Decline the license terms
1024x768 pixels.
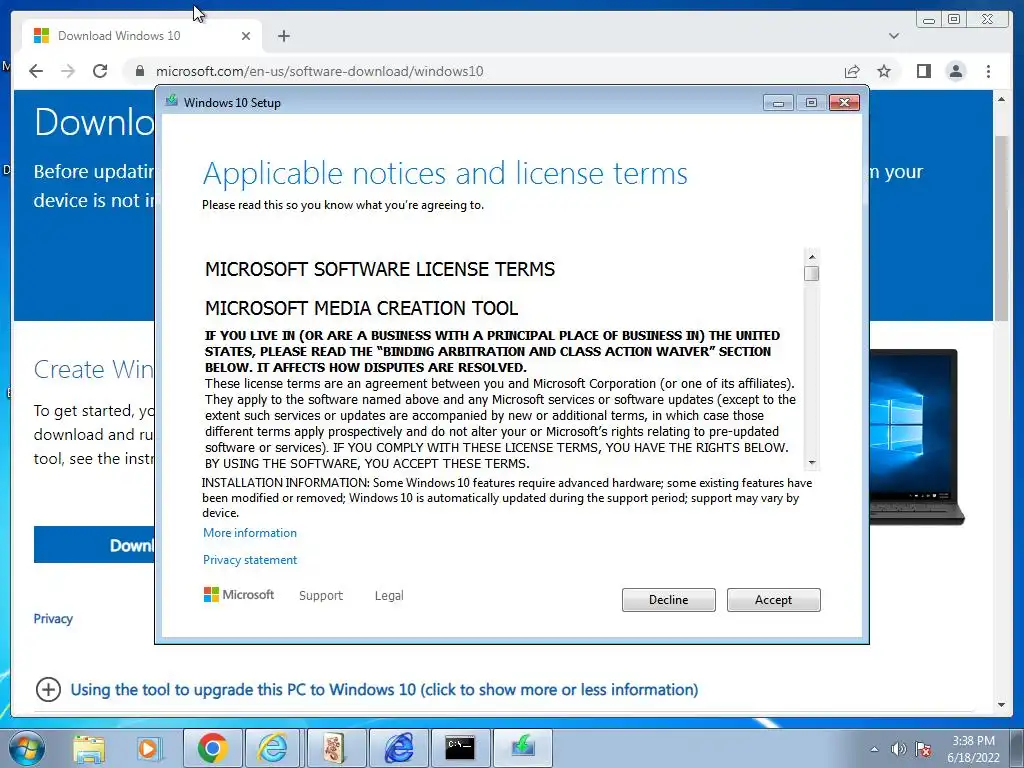tap(668, 600)
